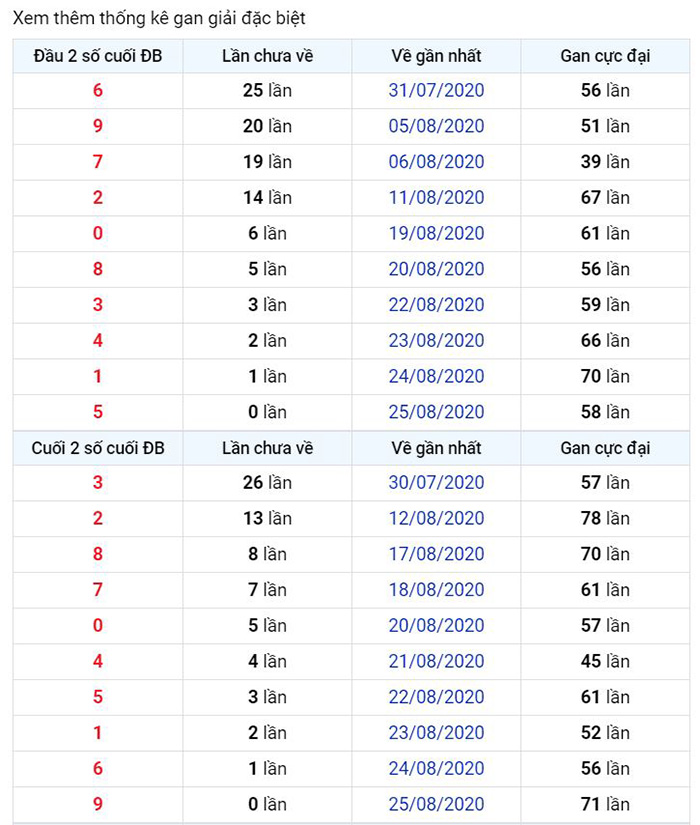700x825 pixels.
Task: Select the '71 lần' cell in last row
Action: pos(605,804)
